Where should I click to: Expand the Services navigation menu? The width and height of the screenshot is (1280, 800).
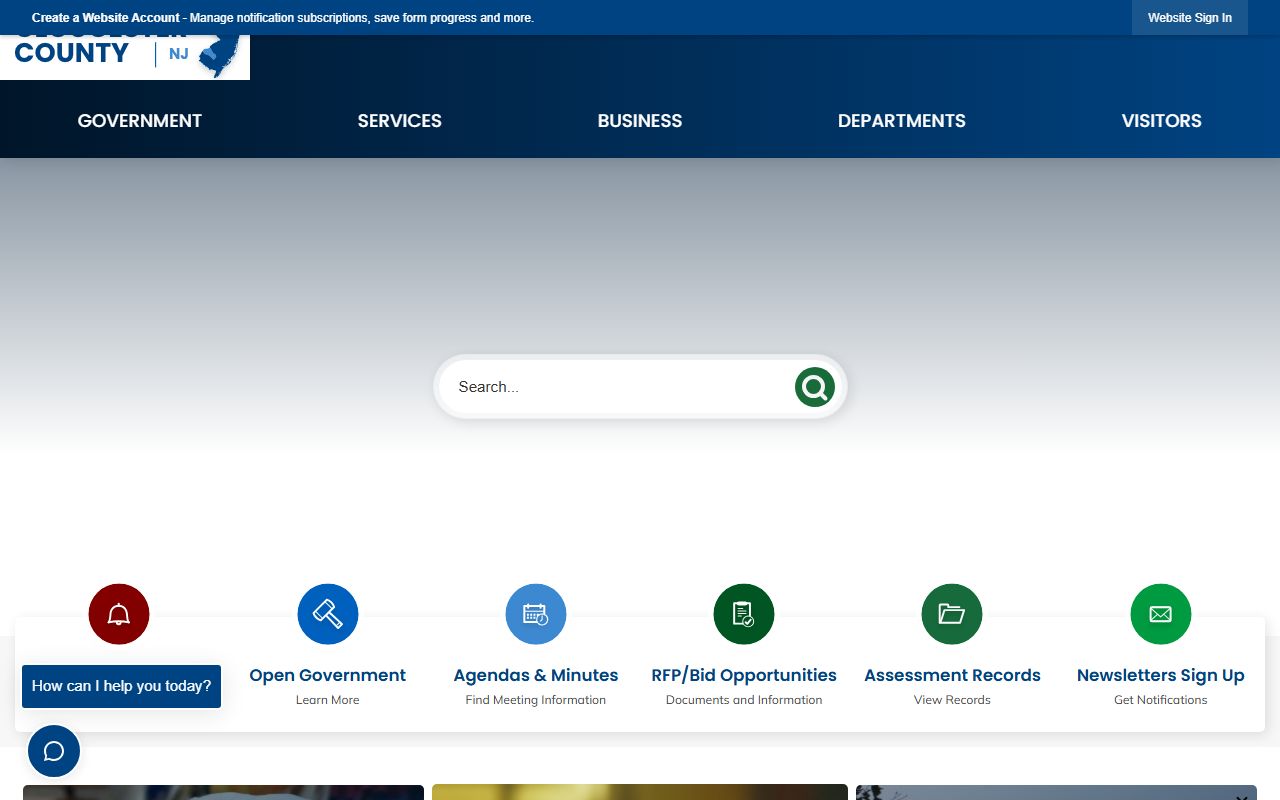coord(399,121)
